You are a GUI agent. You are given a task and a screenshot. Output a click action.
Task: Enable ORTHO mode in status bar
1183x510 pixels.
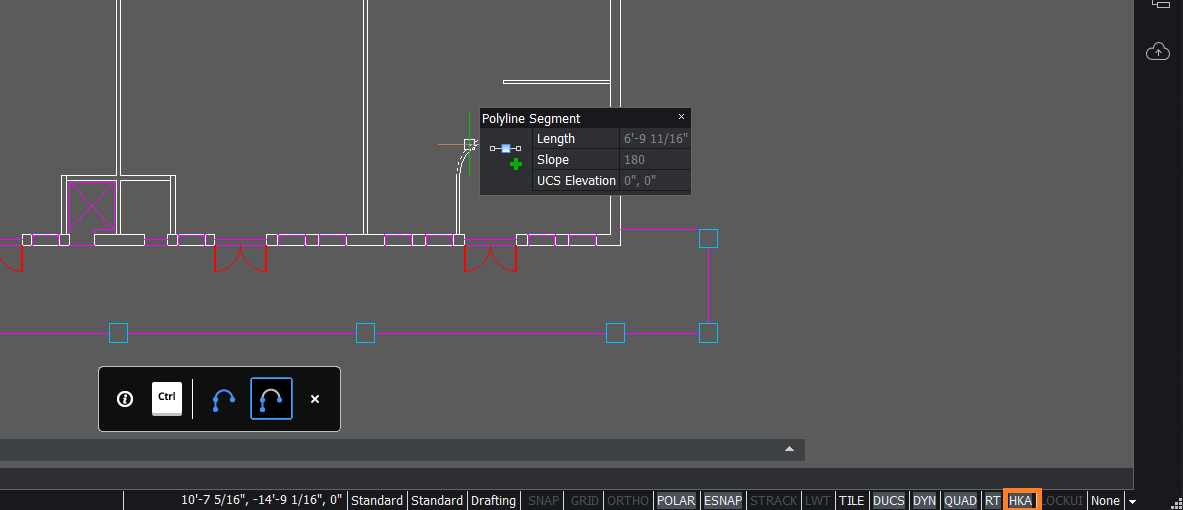(x=628, y=500)
